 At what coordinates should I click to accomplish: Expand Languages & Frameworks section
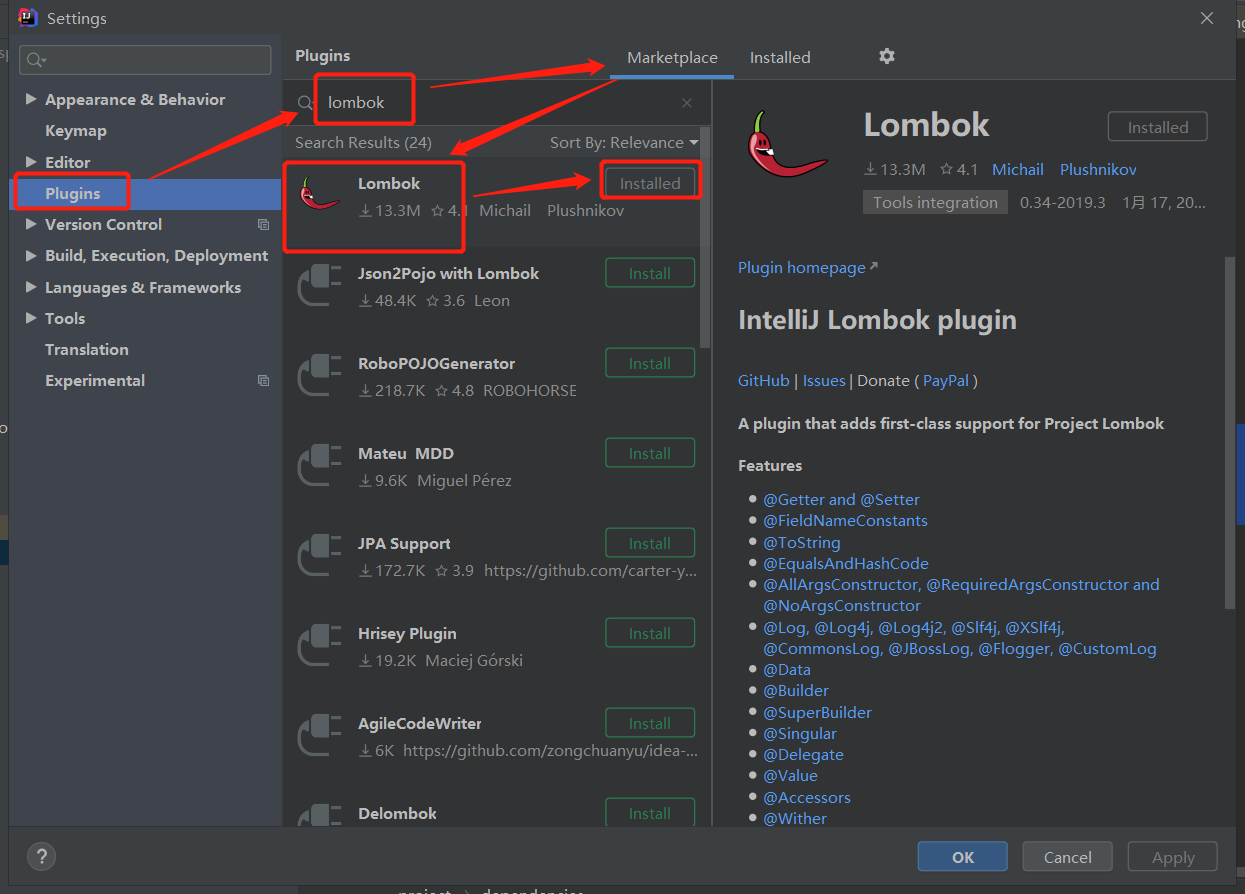(31, 287)
